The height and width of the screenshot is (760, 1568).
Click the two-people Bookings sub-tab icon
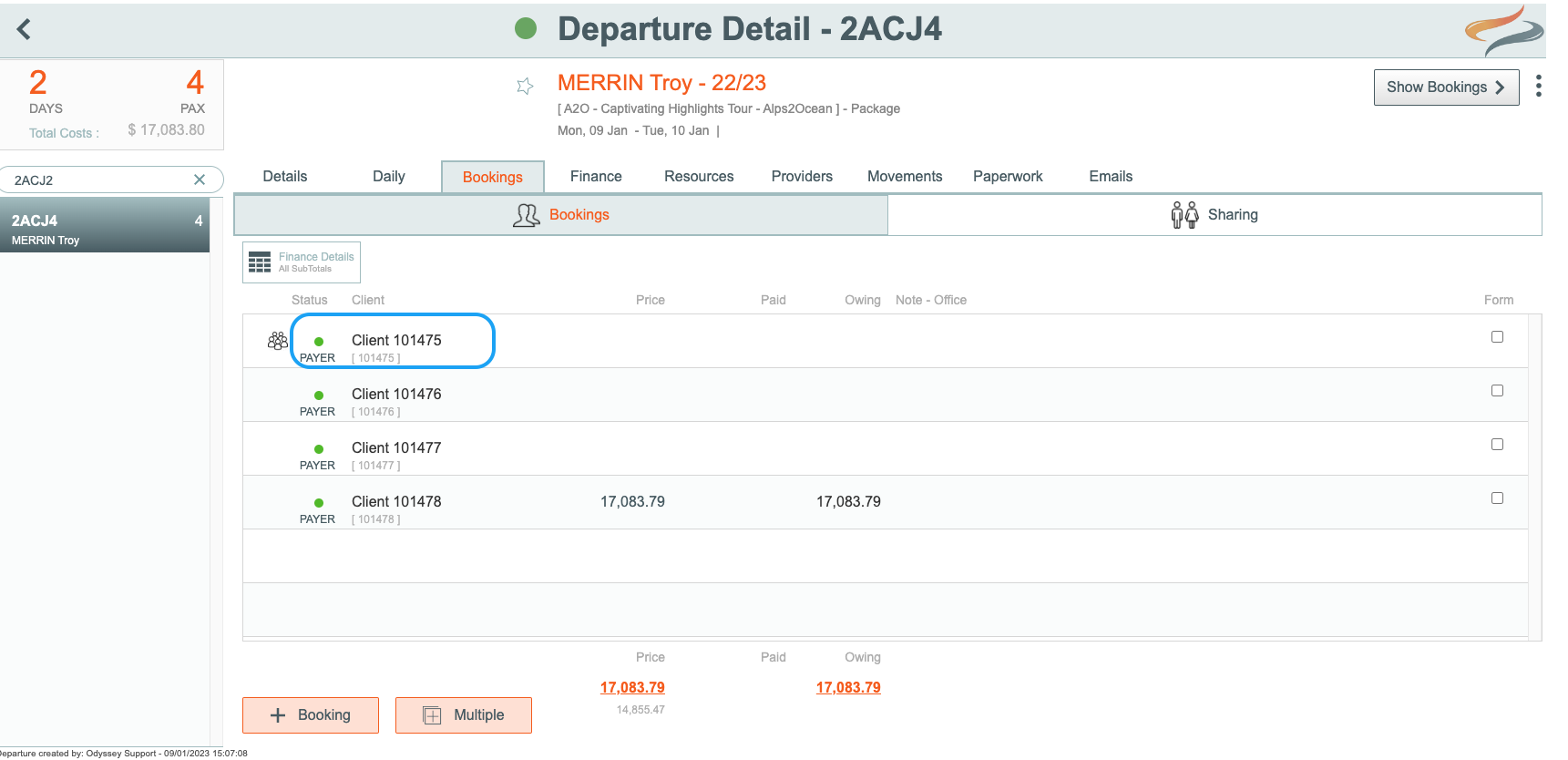(526, 215)
